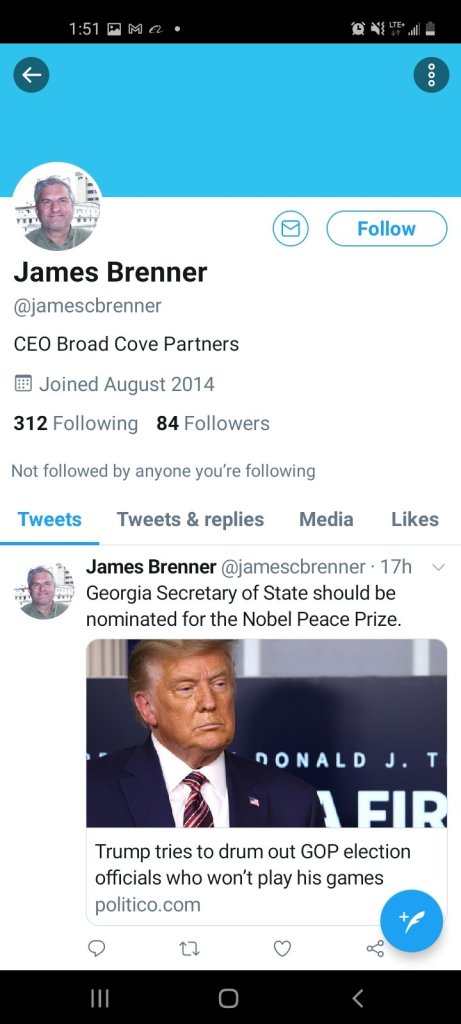The width and height of the screenshot is (461, 1024).
Task: Open James Brenner's large profile photo
Action: [x=57, y=206]
